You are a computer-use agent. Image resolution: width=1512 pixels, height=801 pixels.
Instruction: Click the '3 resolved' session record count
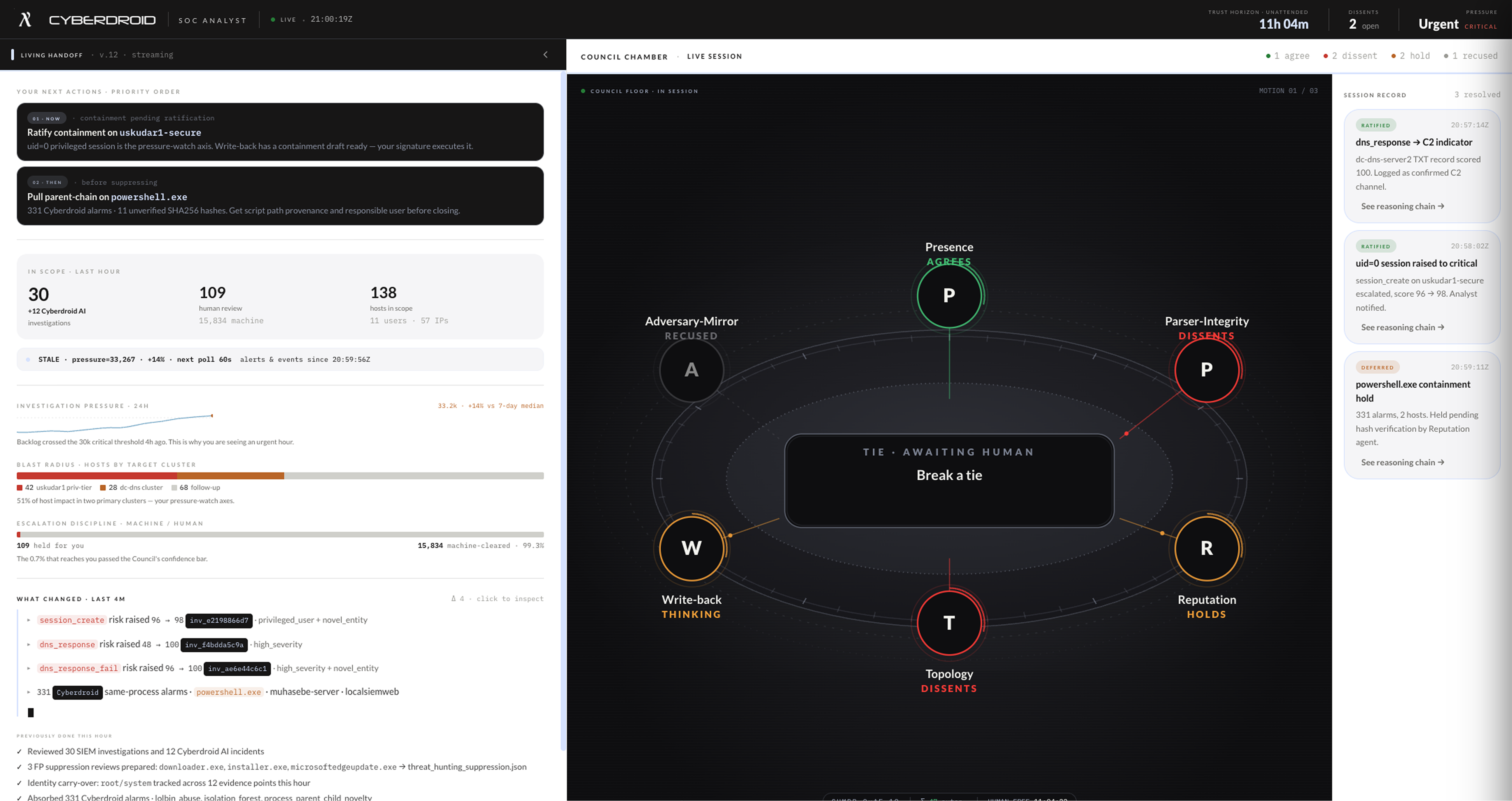(x=1477, y=95)
